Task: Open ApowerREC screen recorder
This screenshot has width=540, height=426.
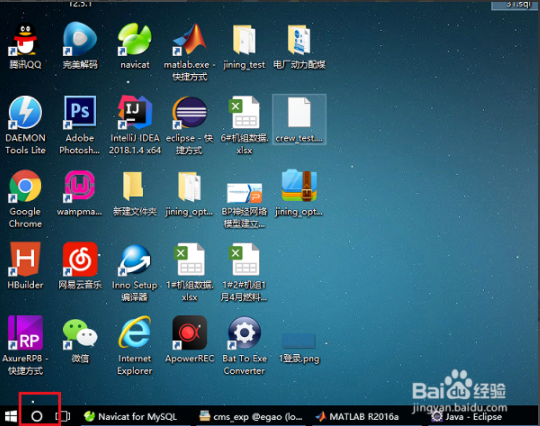Action: [x=189, y=339]
